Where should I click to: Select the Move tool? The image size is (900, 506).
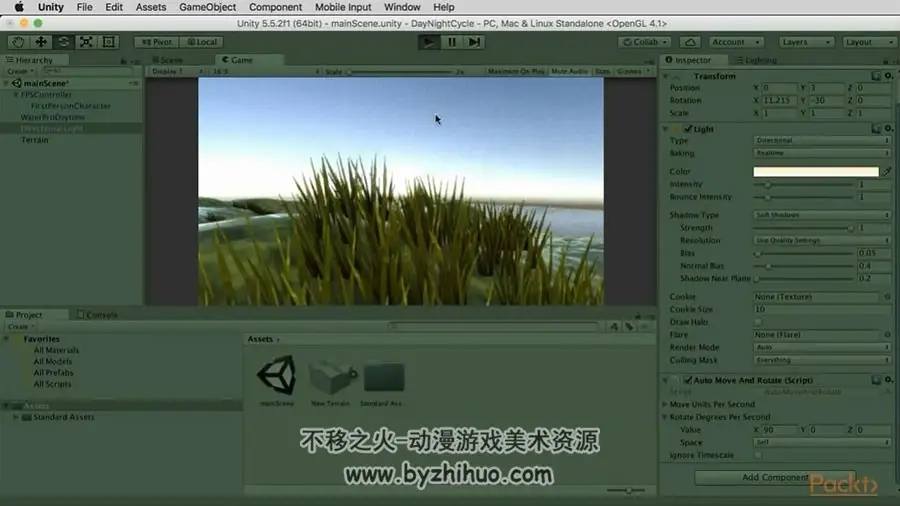pos(41,42)
